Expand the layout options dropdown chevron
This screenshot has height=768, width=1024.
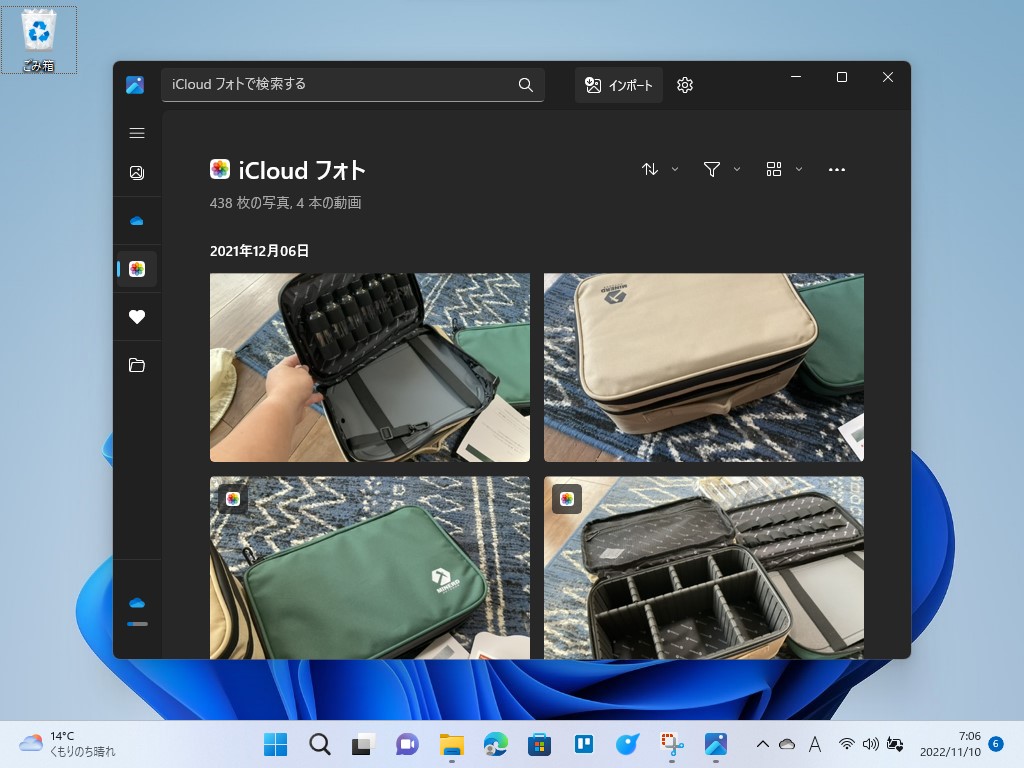click(x=798, y=169)
